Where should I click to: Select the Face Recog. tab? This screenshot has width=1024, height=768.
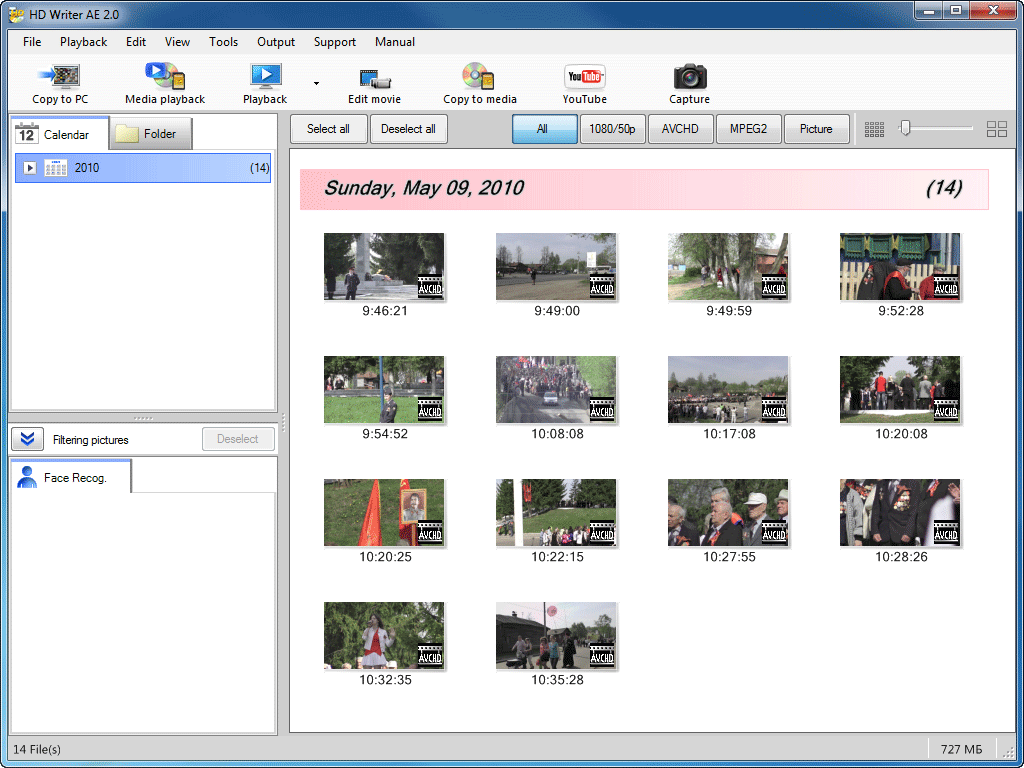71,477
